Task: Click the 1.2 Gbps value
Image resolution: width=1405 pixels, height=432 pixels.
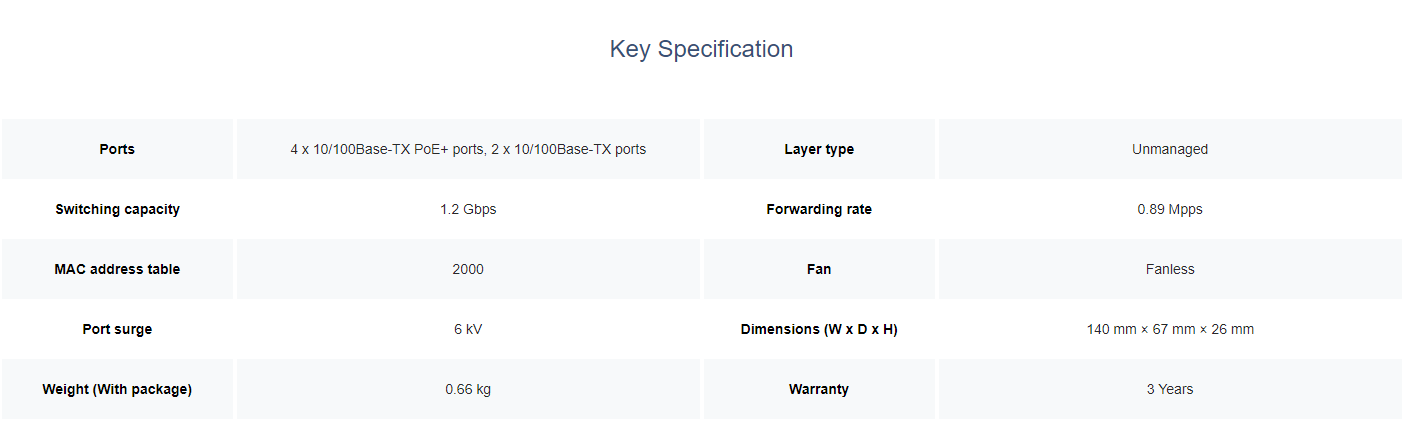Action: coord(468,209)
